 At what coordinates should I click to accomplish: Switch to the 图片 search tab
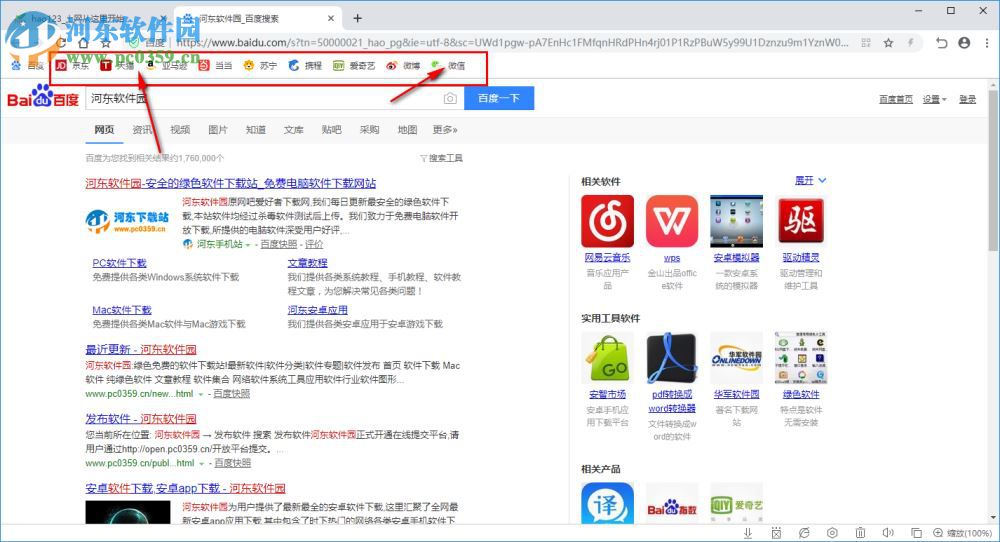pyautogui.click(x=217, y=129)
